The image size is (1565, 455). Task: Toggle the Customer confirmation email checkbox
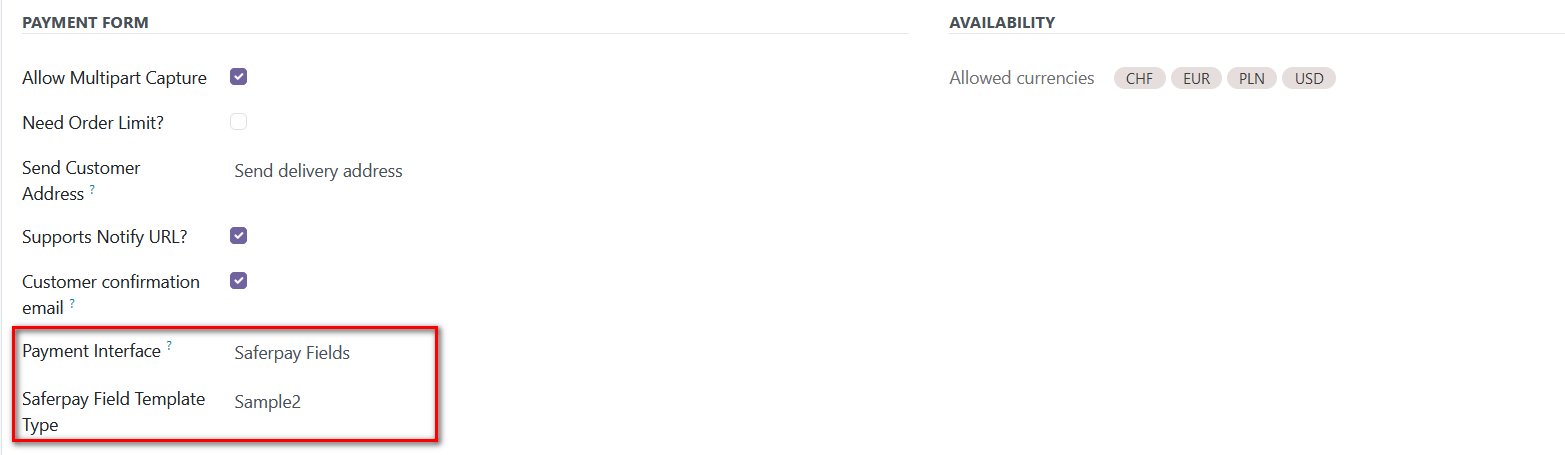pos(238,281)
